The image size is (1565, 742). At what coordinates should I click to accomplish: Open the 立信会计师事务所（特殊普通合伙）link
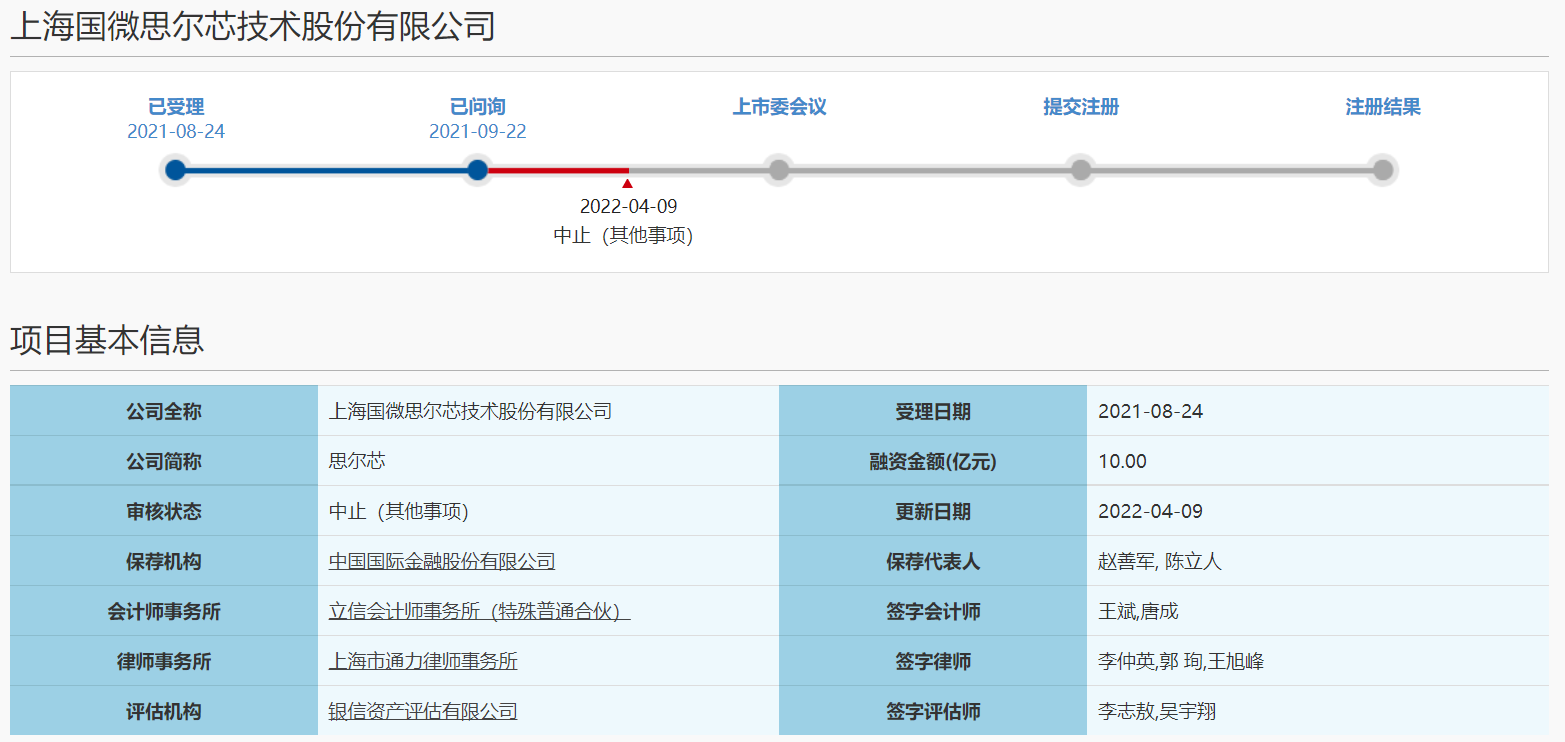[x=480, y=611]
